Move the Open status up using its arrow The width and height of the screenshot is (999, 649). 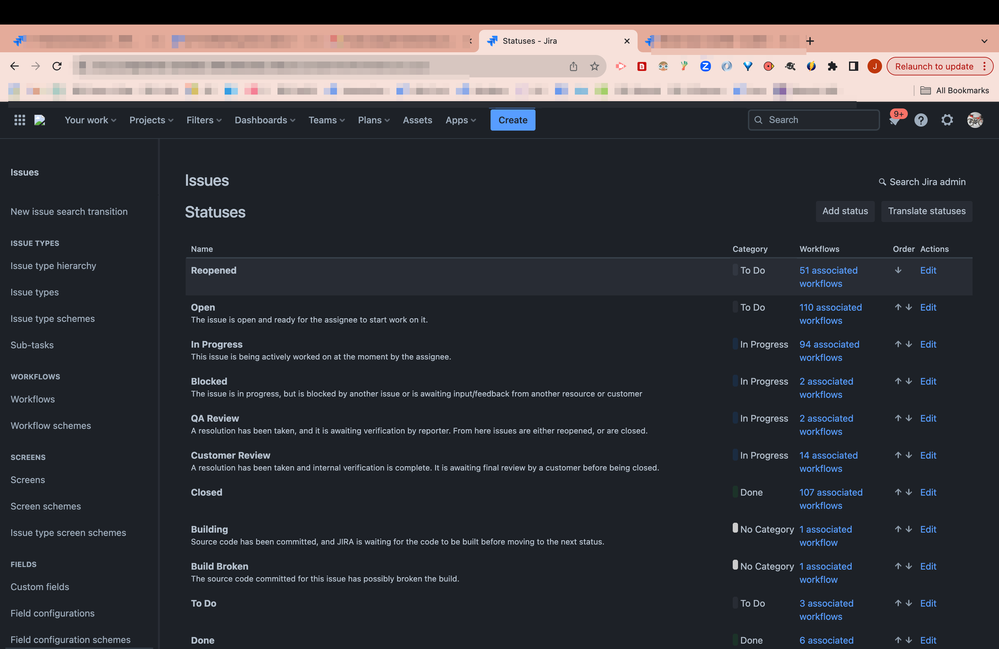tap(896, 307)
